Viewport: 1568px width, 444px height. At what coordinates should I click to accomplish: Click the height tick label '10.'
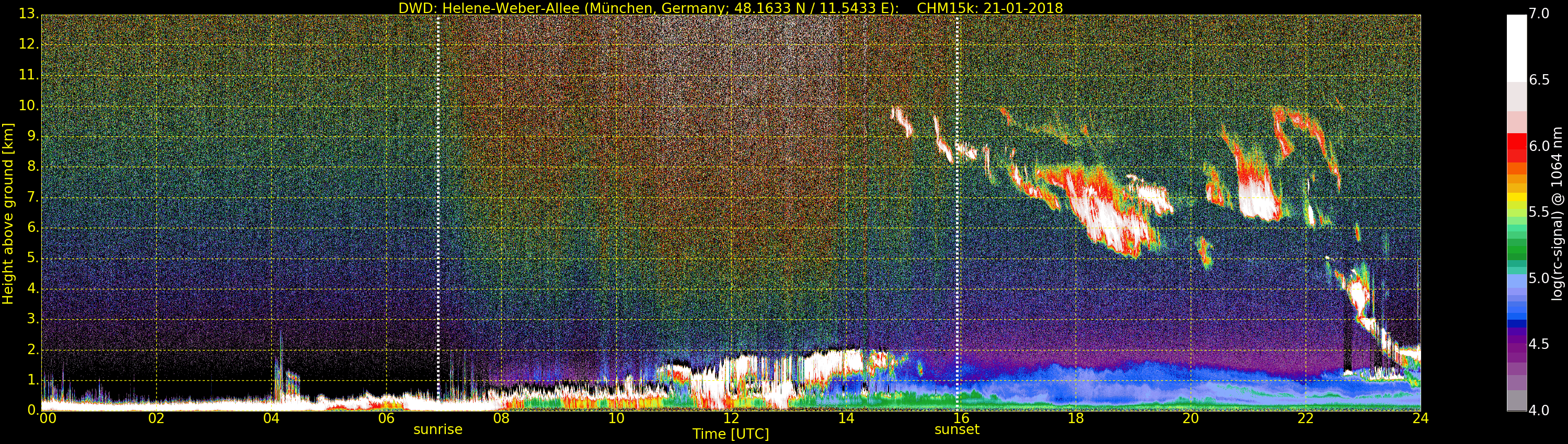(28, 105)
